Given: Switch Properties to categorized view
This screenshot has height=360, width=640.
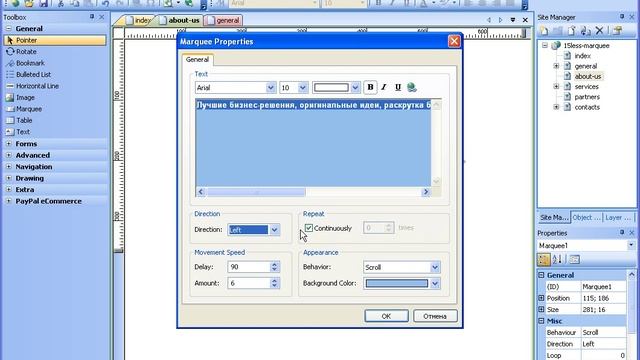Looking at the screenshot, I should click(544, 259).
